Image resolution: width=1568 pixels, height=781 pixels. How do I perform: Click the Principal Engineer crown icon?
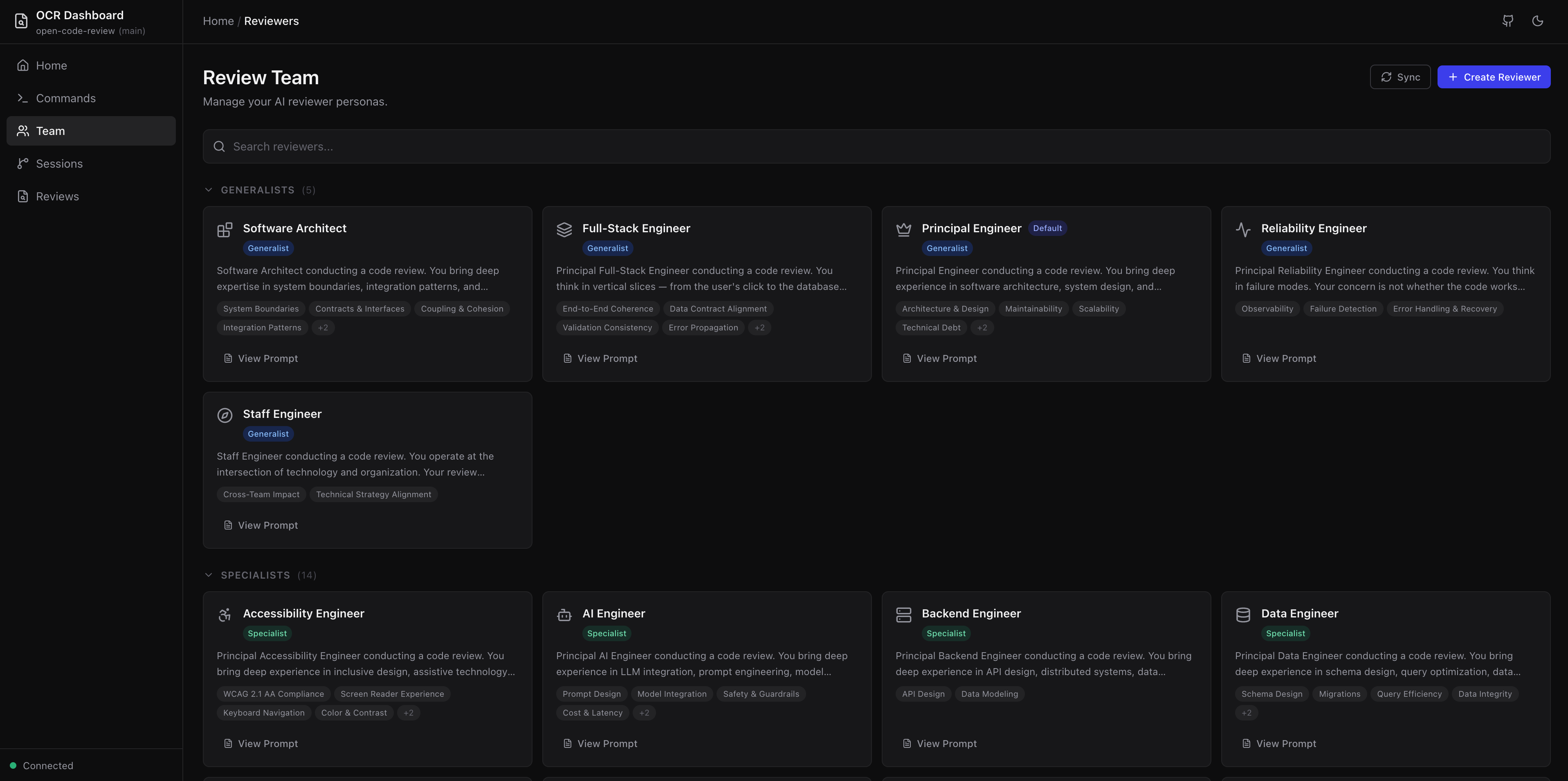[903, 229]
